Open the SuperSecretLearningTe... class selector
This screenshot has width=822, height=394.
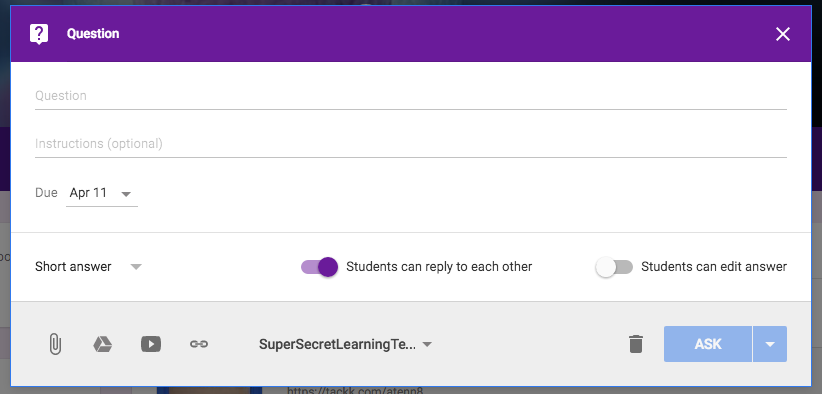345,344
